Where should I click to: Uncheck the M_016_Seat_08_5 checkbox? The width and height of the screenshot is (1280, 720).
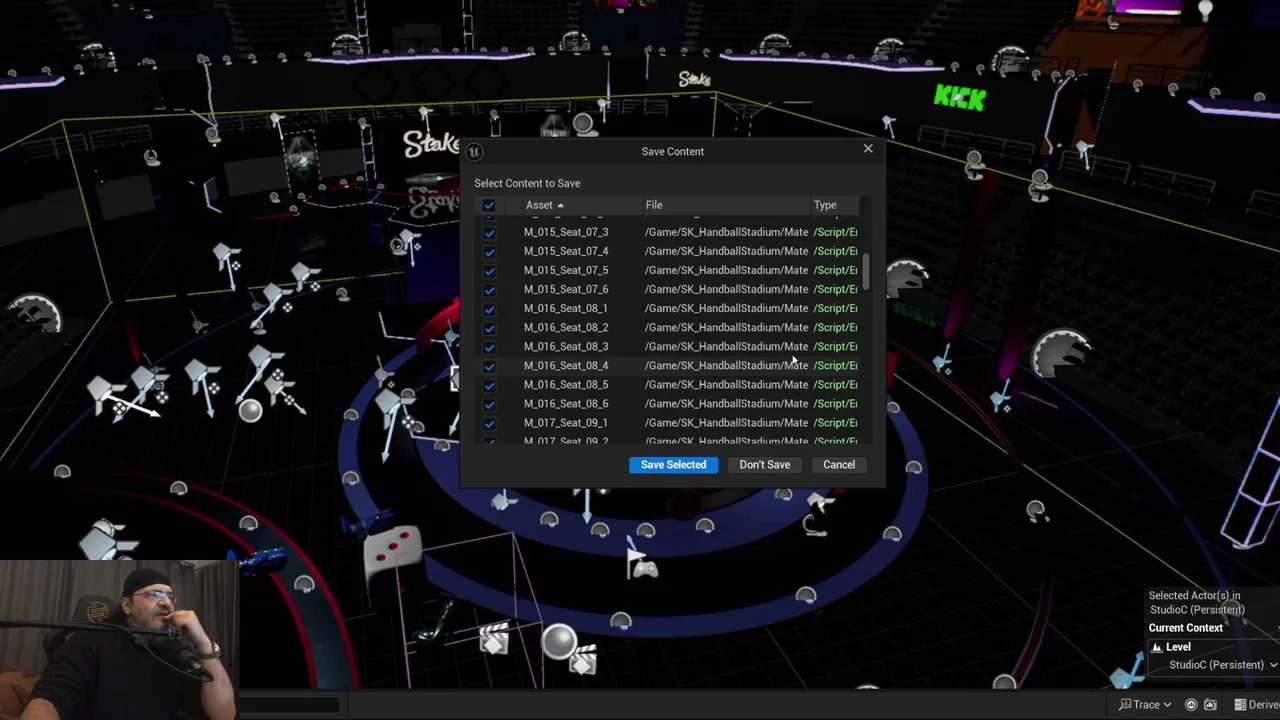[x=489, y=385]
